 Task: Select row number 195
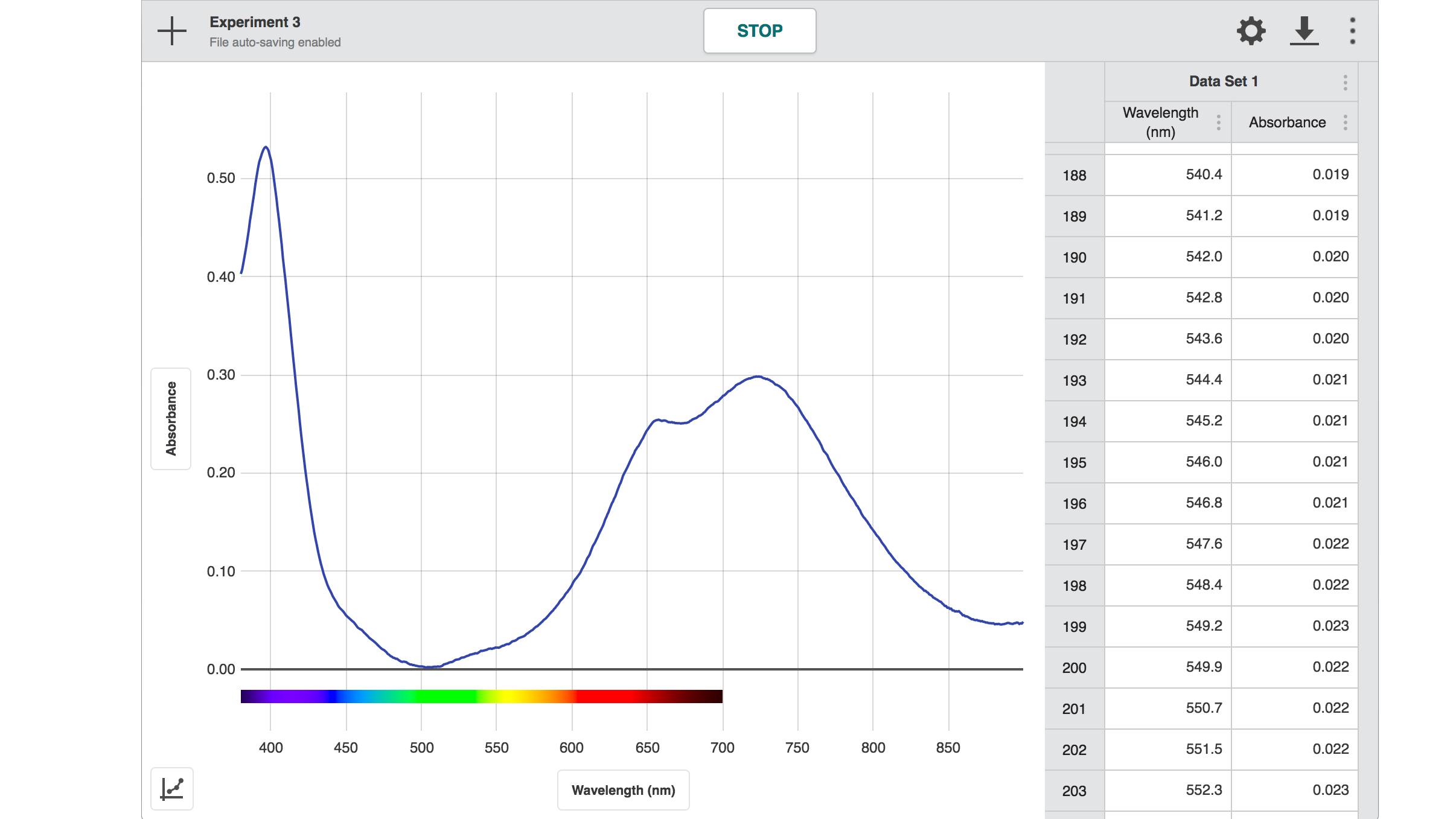click(1074, 462)
